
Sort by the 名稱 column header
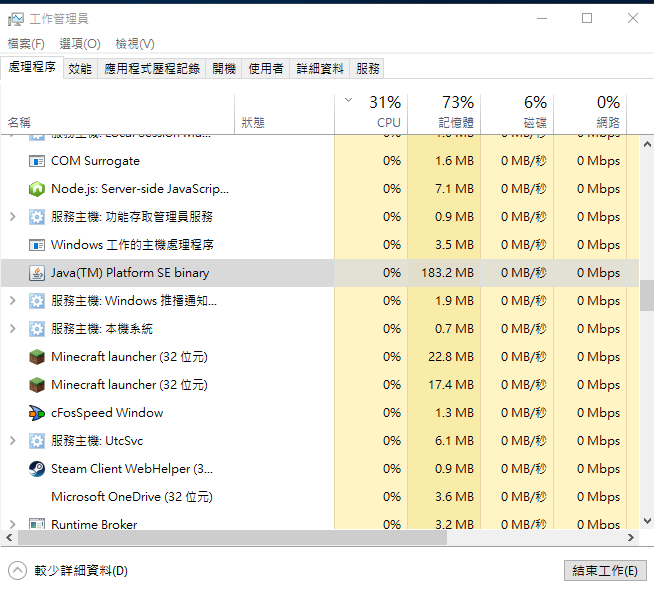click(118, 114)
